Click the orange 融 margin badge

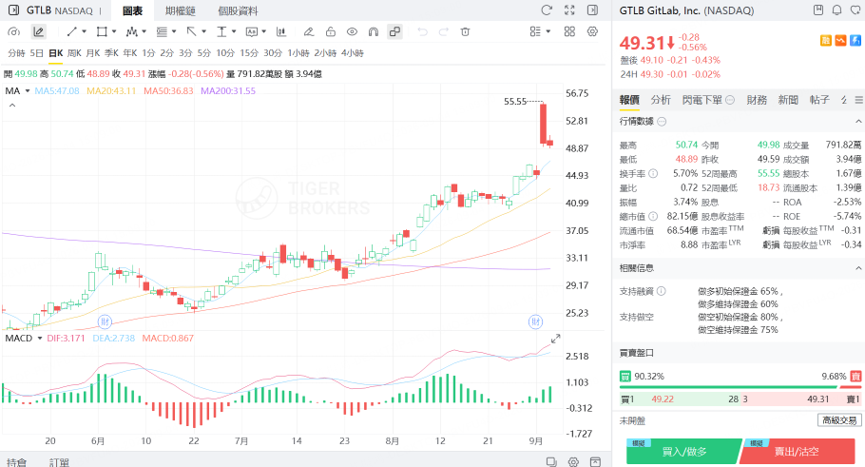point(826,40)
